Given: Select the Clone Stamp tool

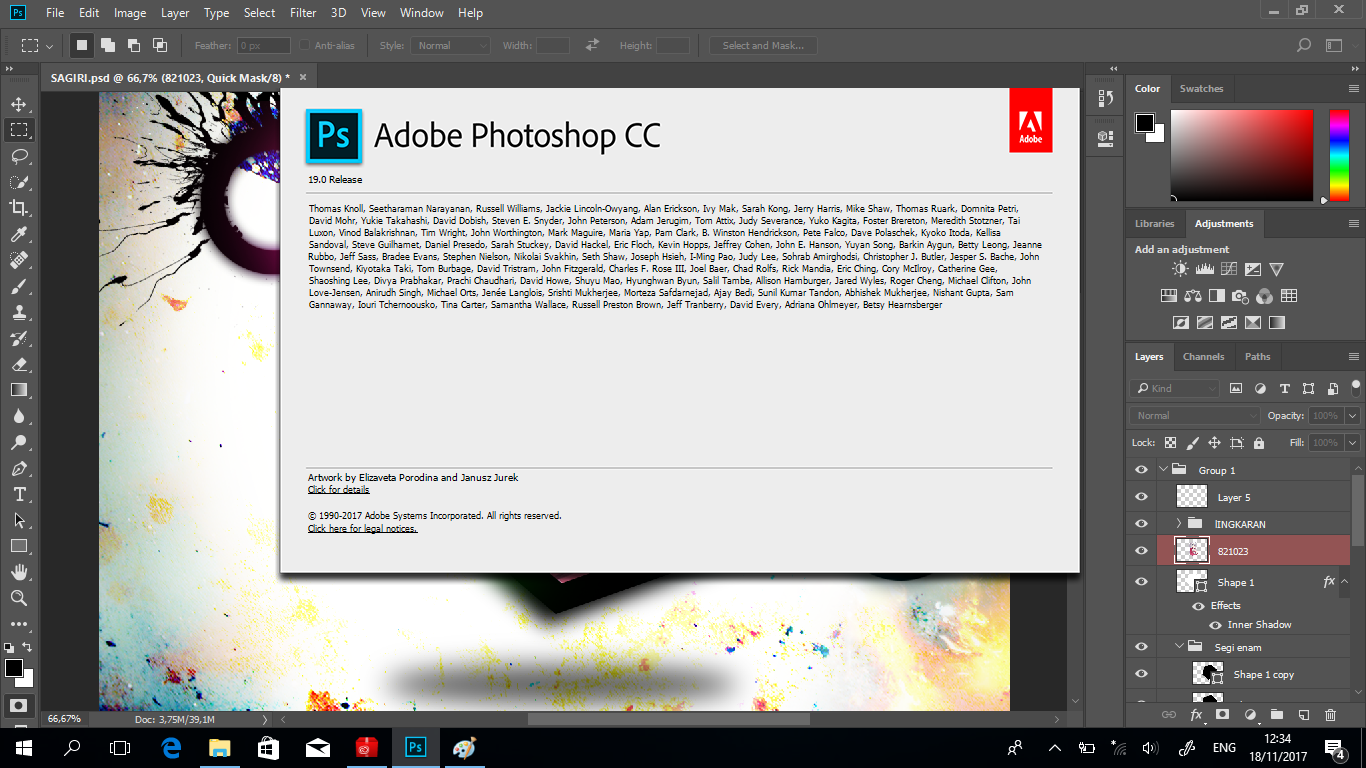Looking at the screenshot, I should coord(18,312).
